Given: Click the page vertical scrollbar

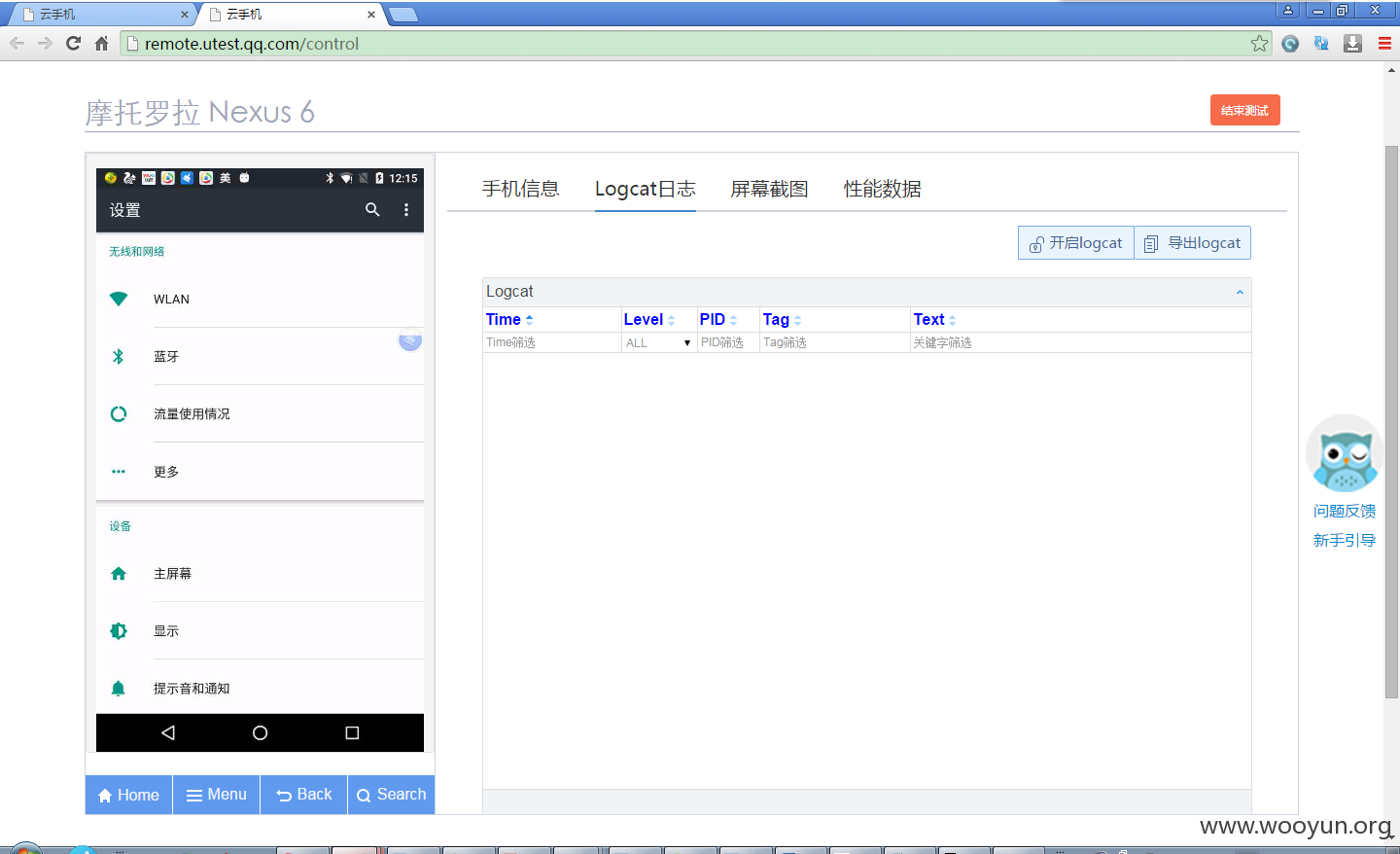Looking at the screenshot, I should click(x=1391, y=421).
